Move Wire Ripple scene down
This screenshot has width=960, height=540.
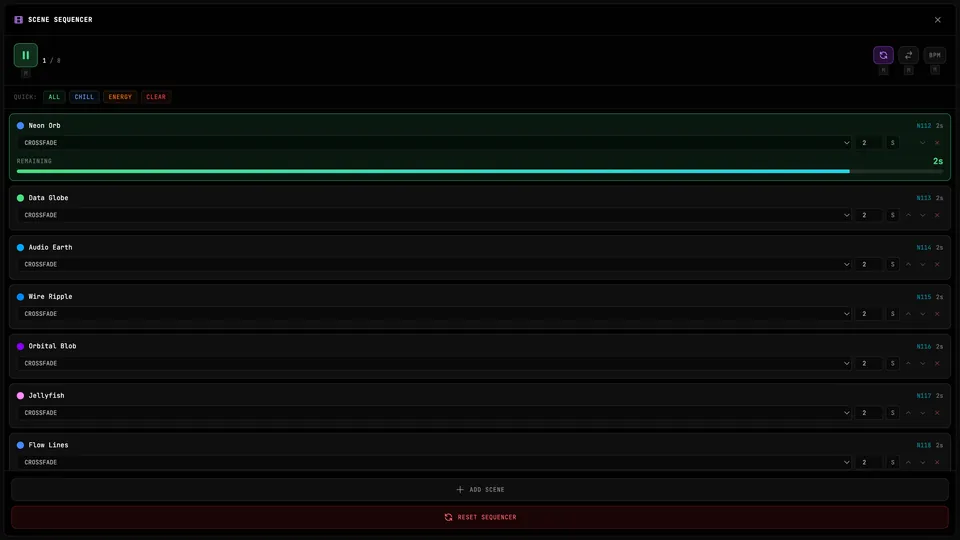click(x=923, y=313)
